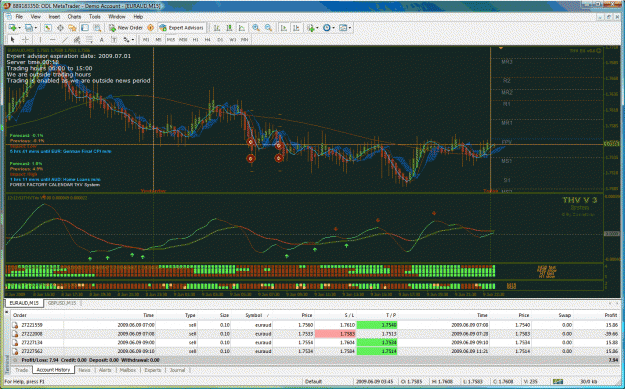Select order row 27227134
Screen dimensions: 625x389
(315, 343)
